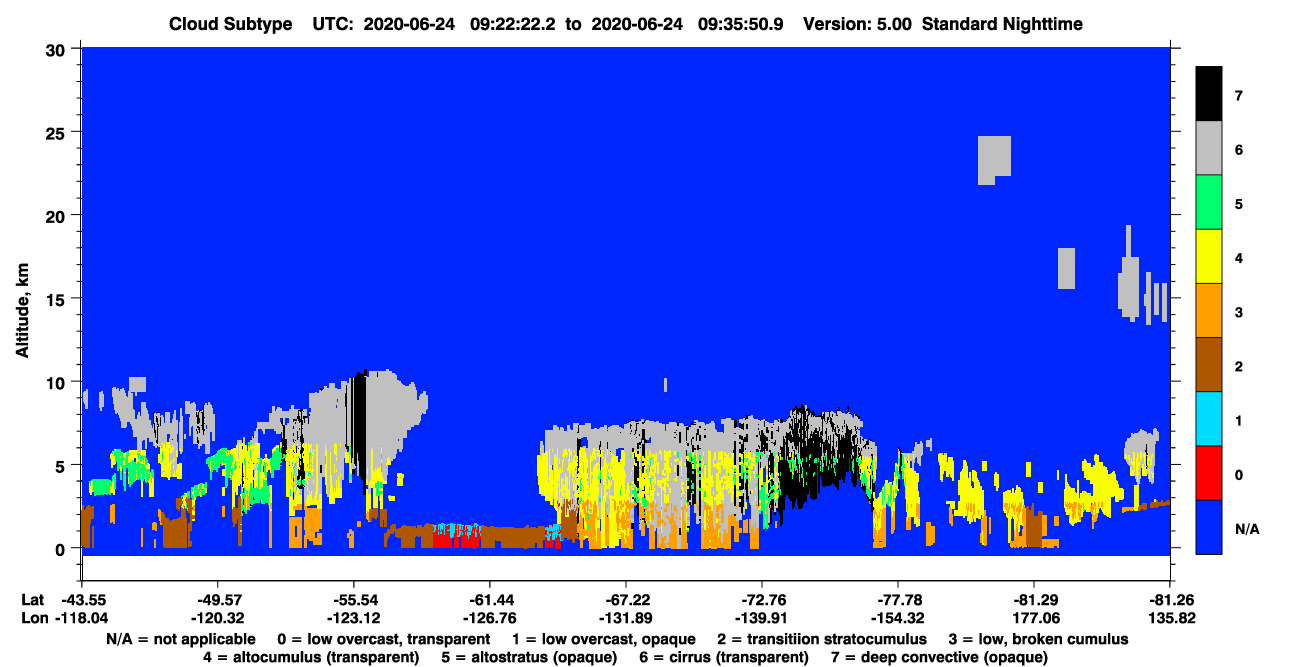The width and height of the screenshot is (1300, 667).
Task: Pick the cyan legend swatch labeled 1
Action: click(1209, 418)
